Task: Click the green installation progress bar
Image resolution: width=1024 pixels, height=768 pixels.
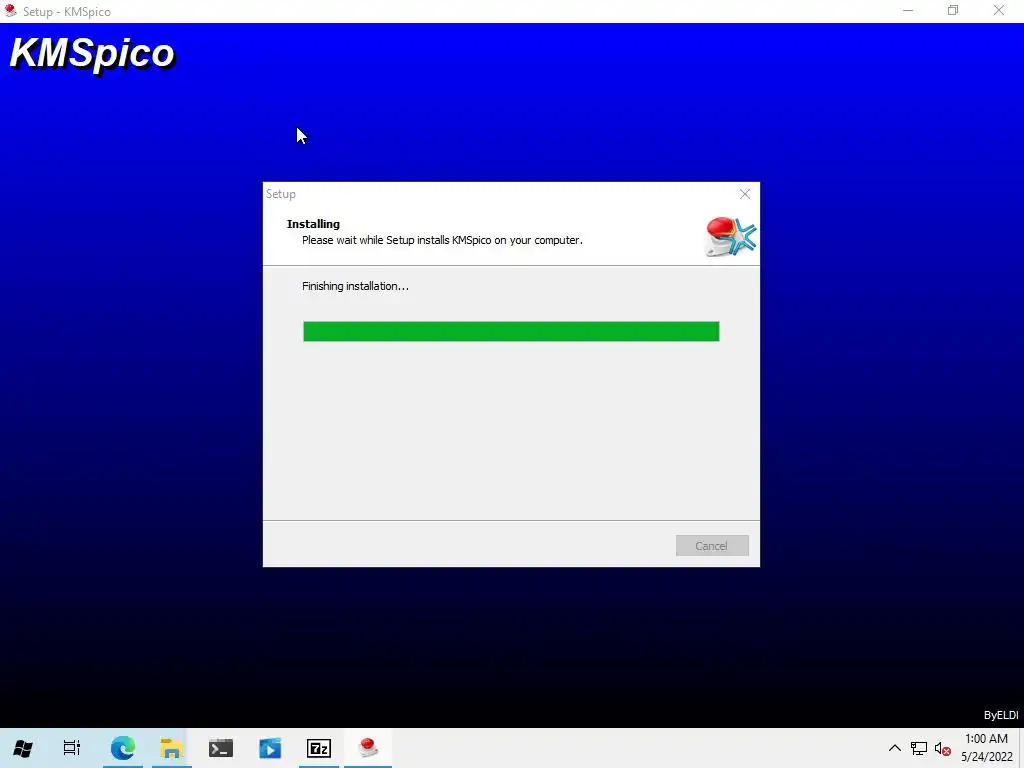Action: [x=511, y=331]
